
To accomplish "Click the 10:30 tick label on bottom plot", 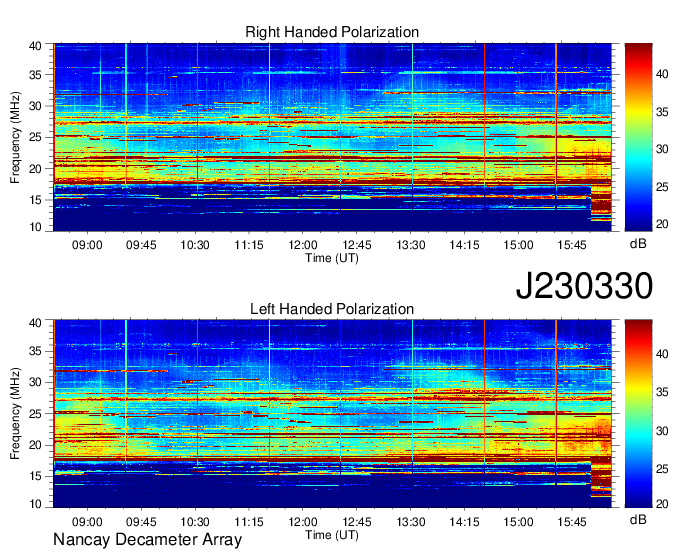I will tap(195, 522).
